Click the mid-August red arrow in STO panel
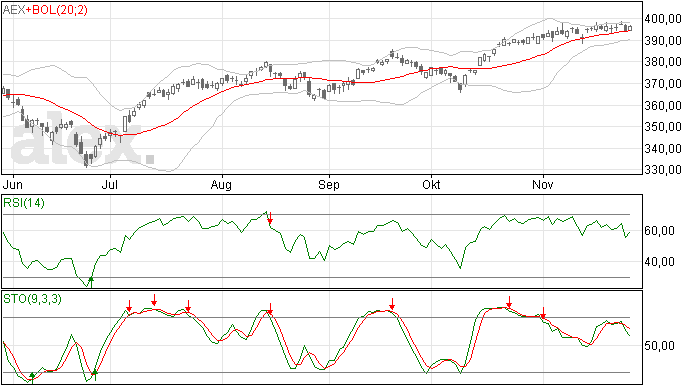Viewport: 690px width, 387px height. (x=270, y=309)
